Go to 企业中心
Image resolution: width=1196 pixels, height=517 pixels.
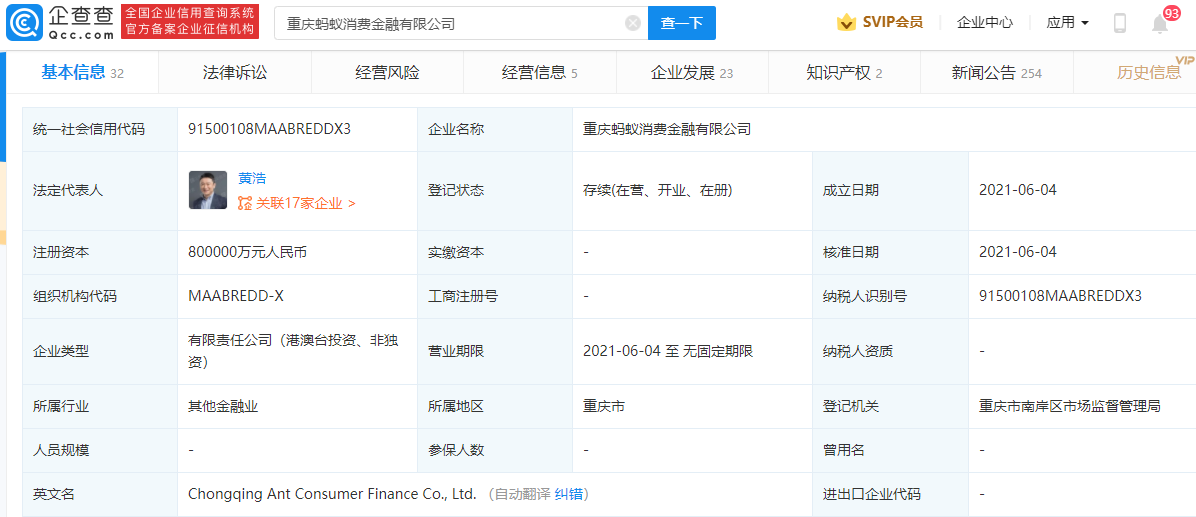[985, 23]
